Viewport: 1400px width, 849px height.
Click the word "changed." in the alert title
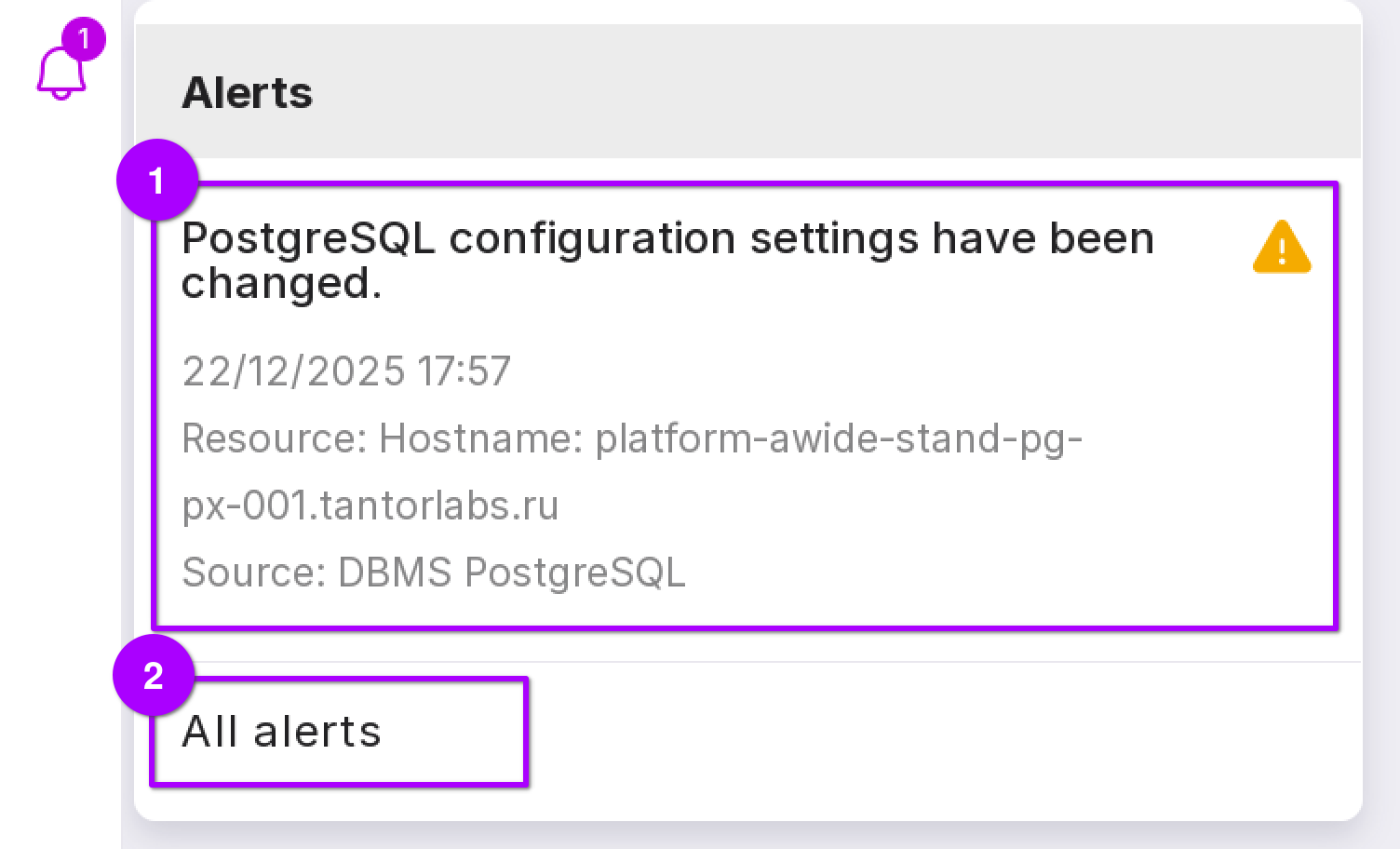(x=281, y=283)
